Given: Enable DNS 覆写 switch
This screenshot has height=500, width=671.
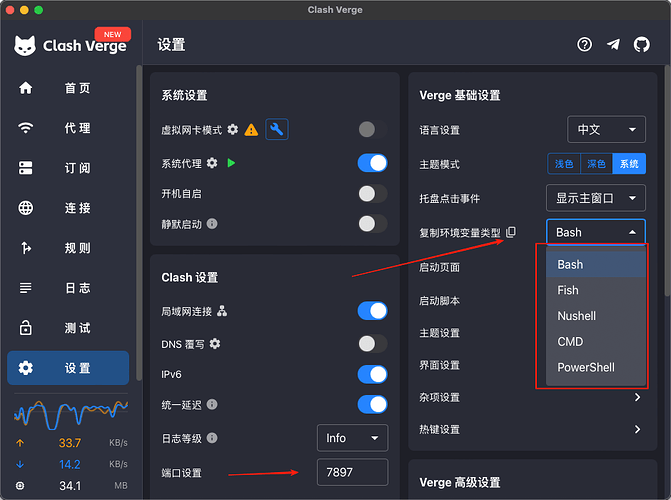Looking at the screenshot, I should click(373, 344).
